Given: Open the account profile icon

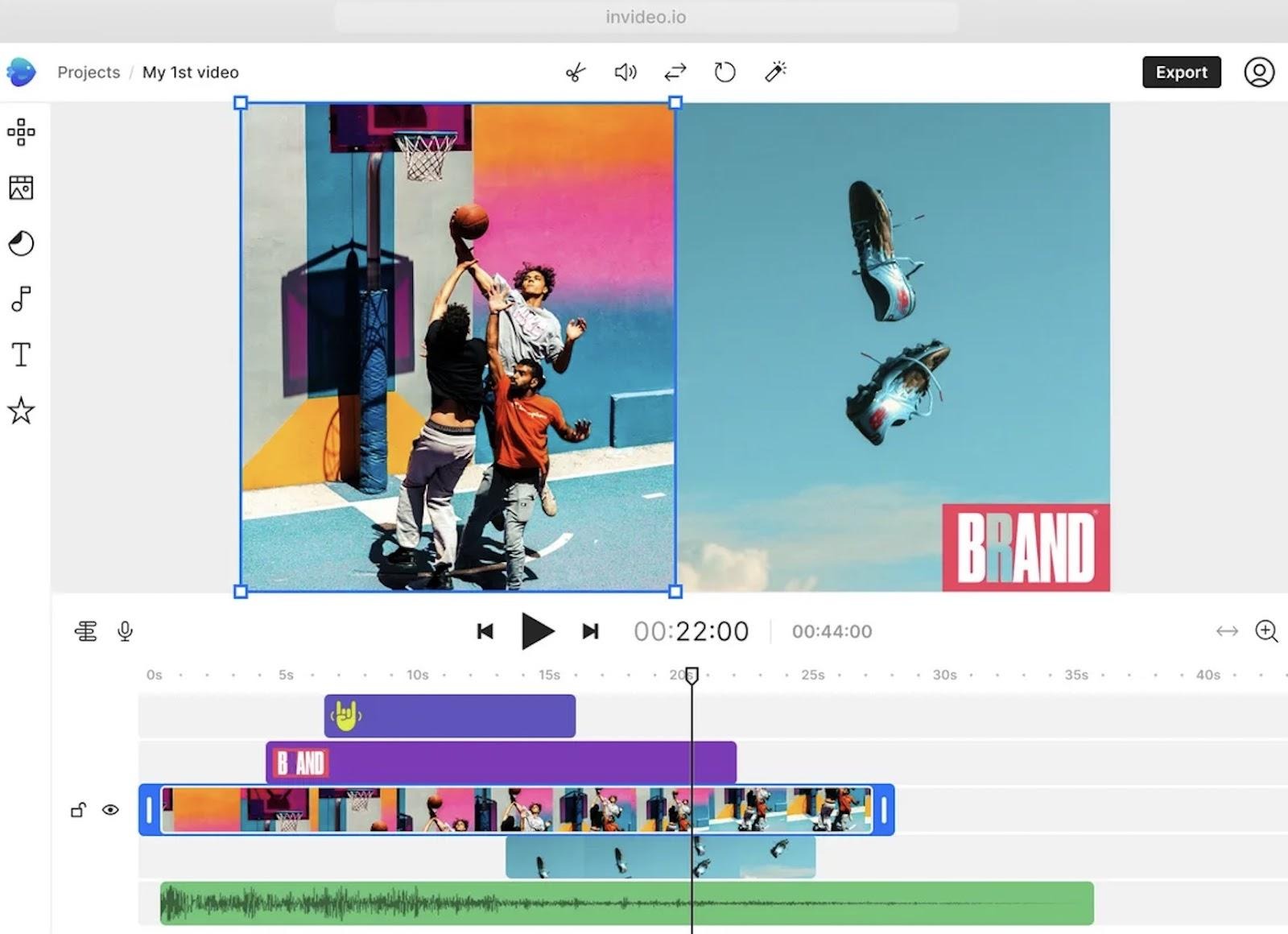Looking at the screenshot, I should click(1260, 72).
